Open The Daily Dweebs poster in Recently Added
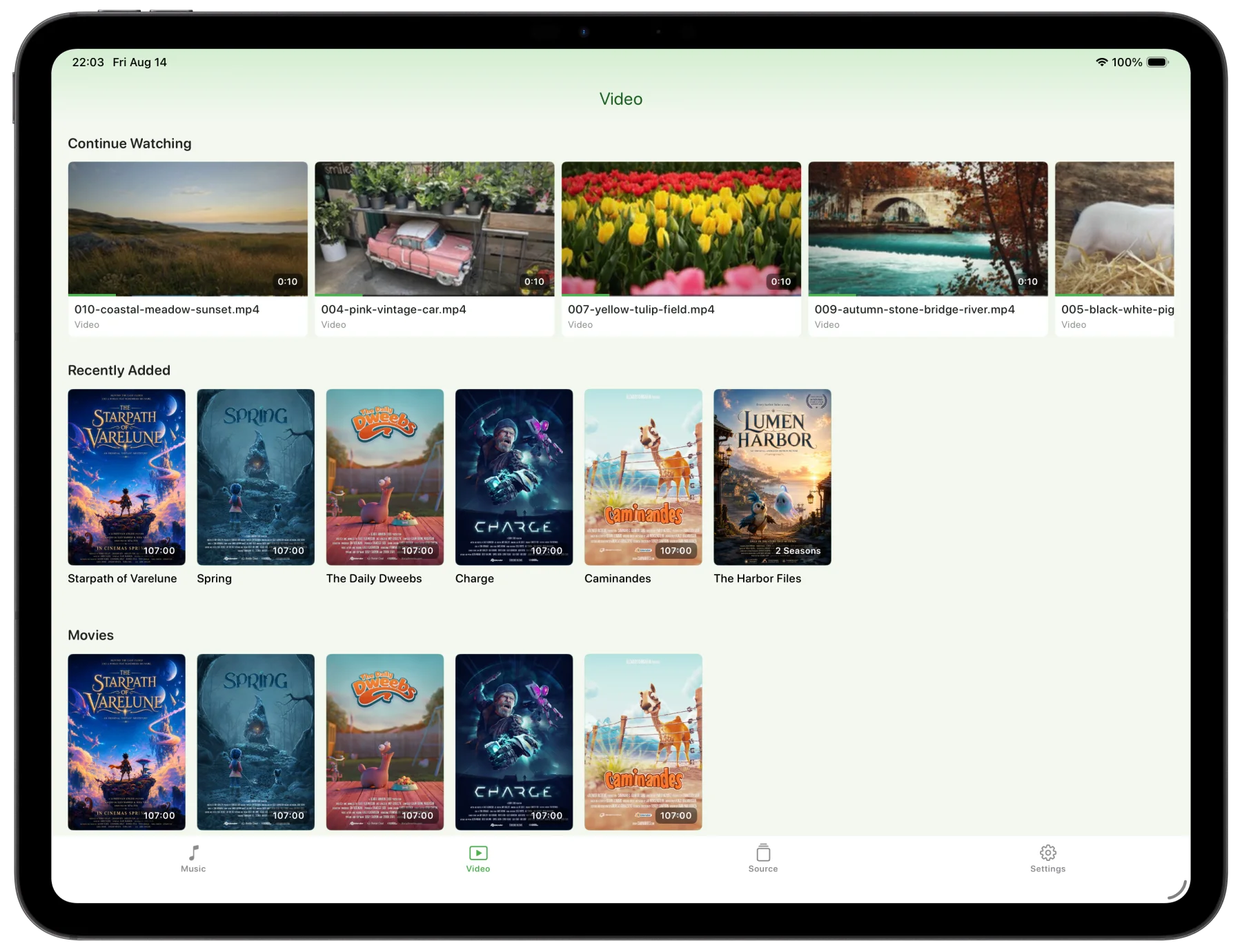The height and width of the screenshot is (952, 1242). [x=384, y=477]
